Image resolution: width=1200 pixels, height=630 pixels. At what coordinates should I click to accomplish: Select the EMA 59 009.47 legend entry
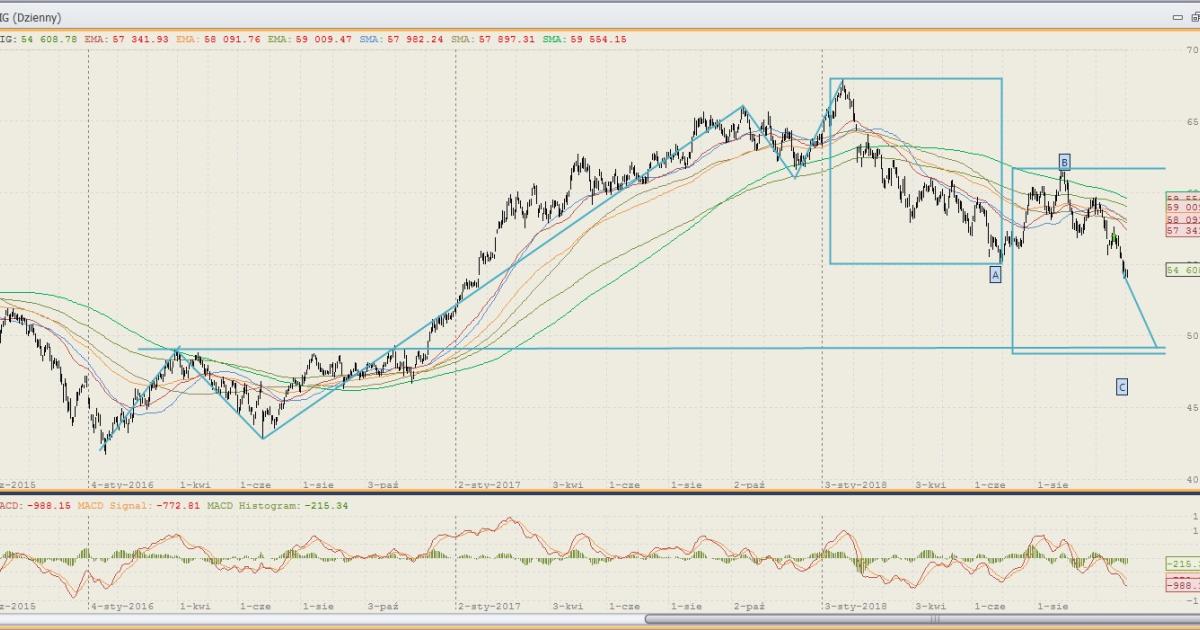point(315,39)
